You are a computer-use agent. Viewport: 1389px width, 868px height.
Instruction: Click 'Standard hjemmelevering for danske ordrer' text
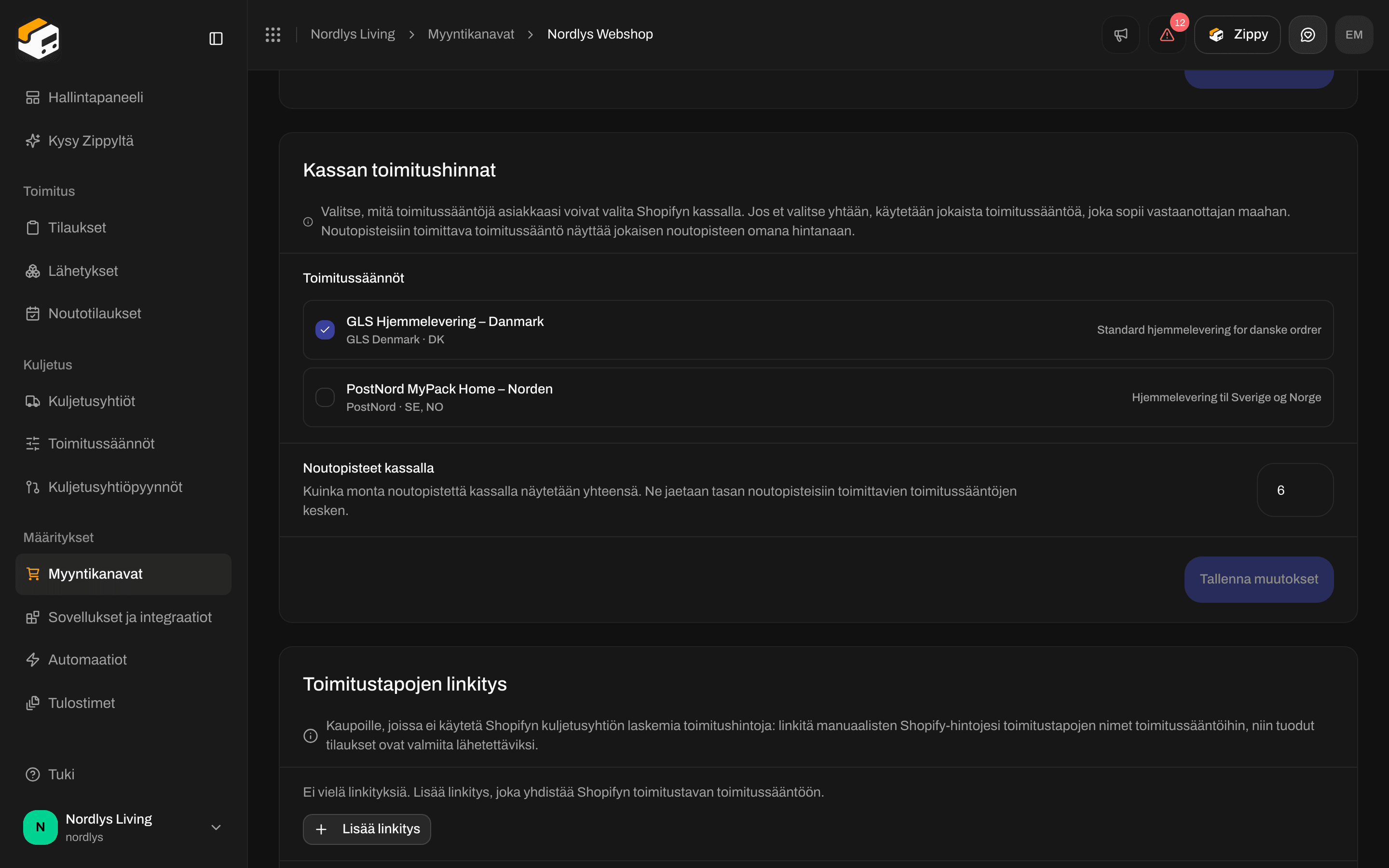click(1209, 329)
